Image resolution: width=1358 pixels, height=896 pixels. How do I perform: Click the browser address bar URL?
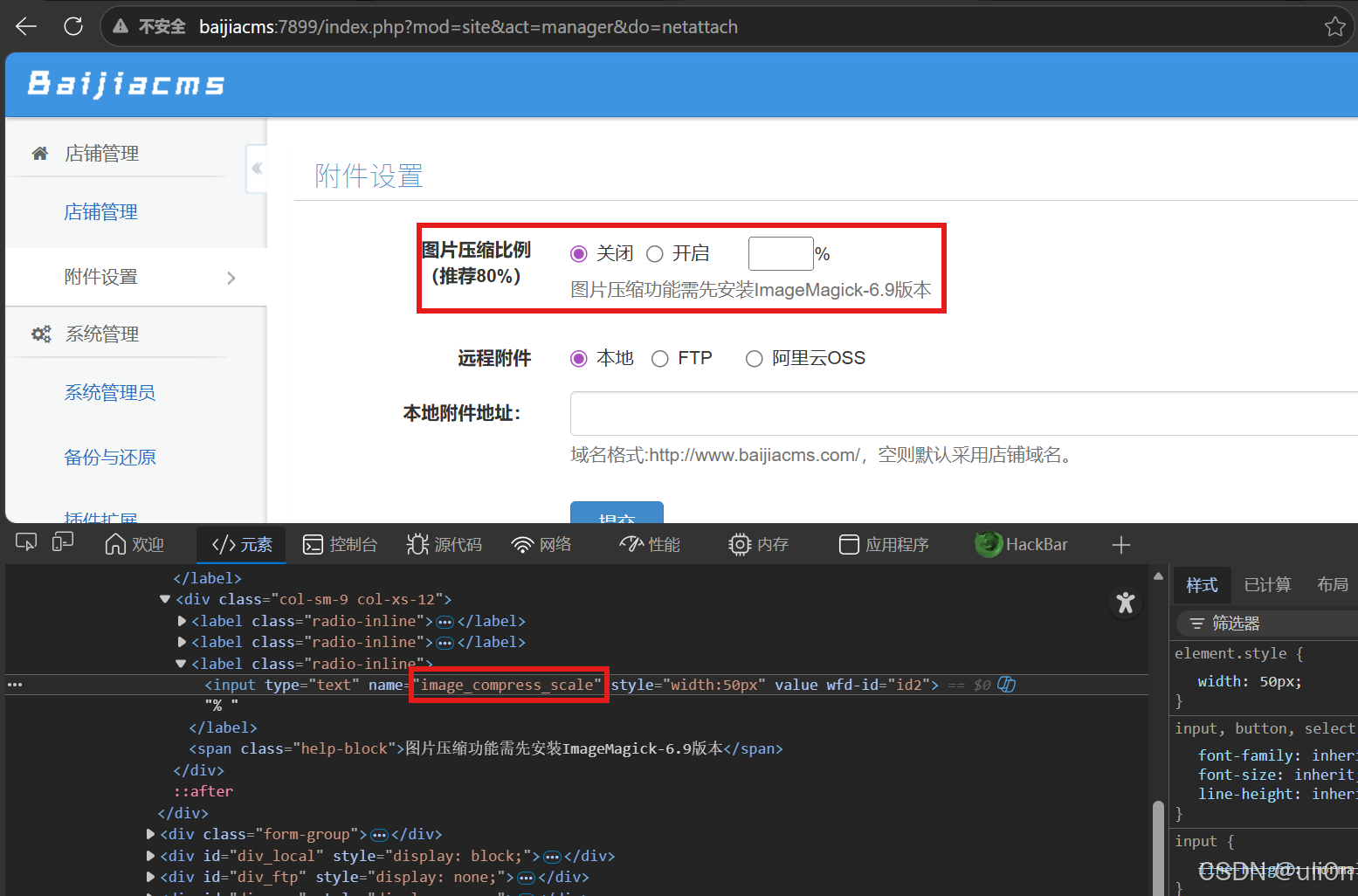point(468,27)
